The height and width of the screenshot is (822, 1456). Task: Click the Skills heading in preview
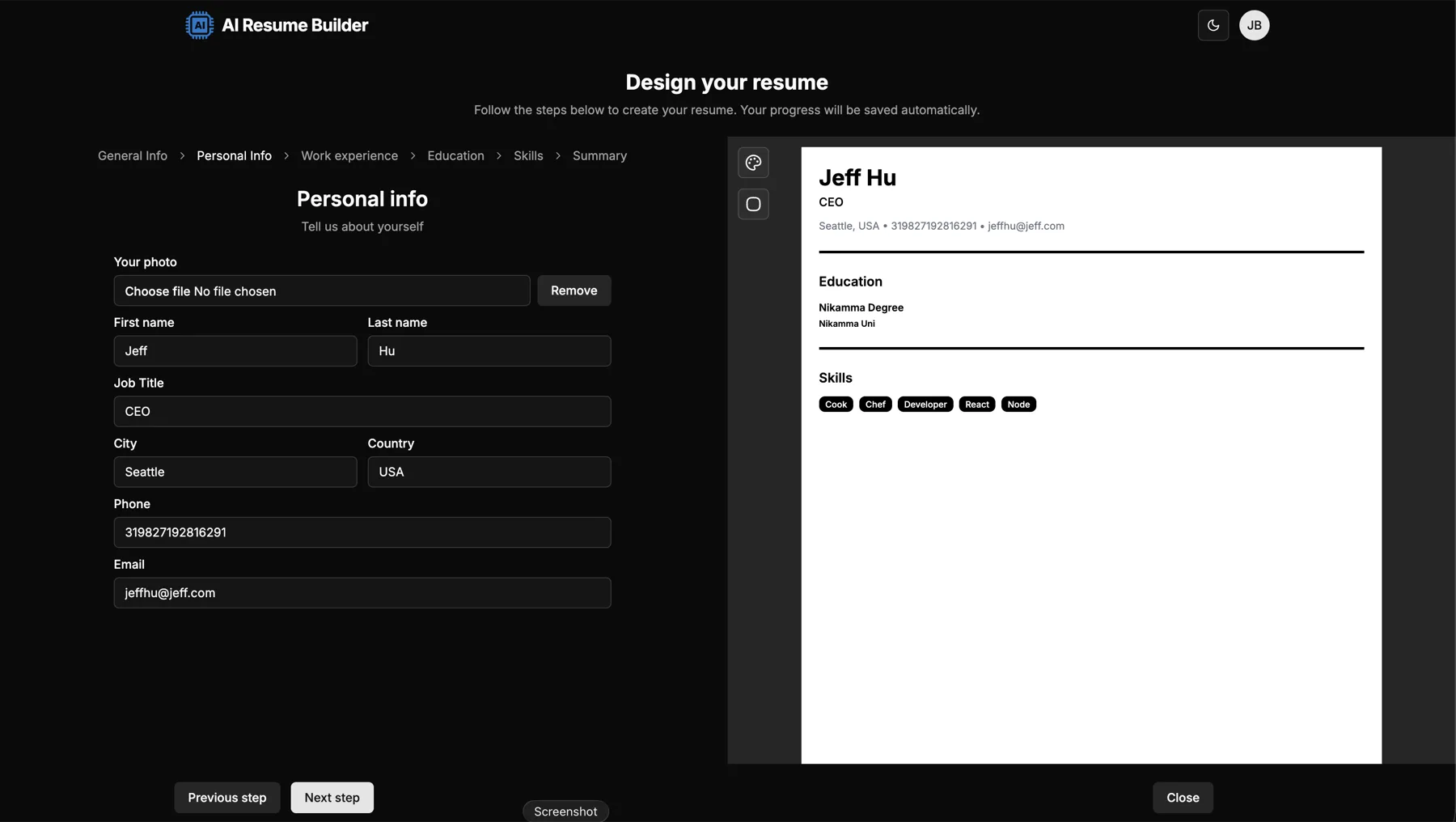[x=836, y=378]
